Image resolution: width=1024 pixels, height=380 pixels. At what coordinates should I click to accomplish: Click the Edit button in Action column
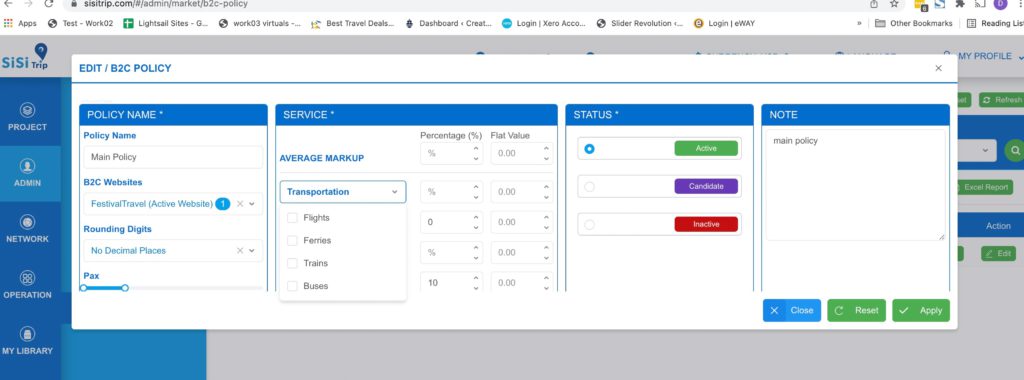[x=998, y=253]
